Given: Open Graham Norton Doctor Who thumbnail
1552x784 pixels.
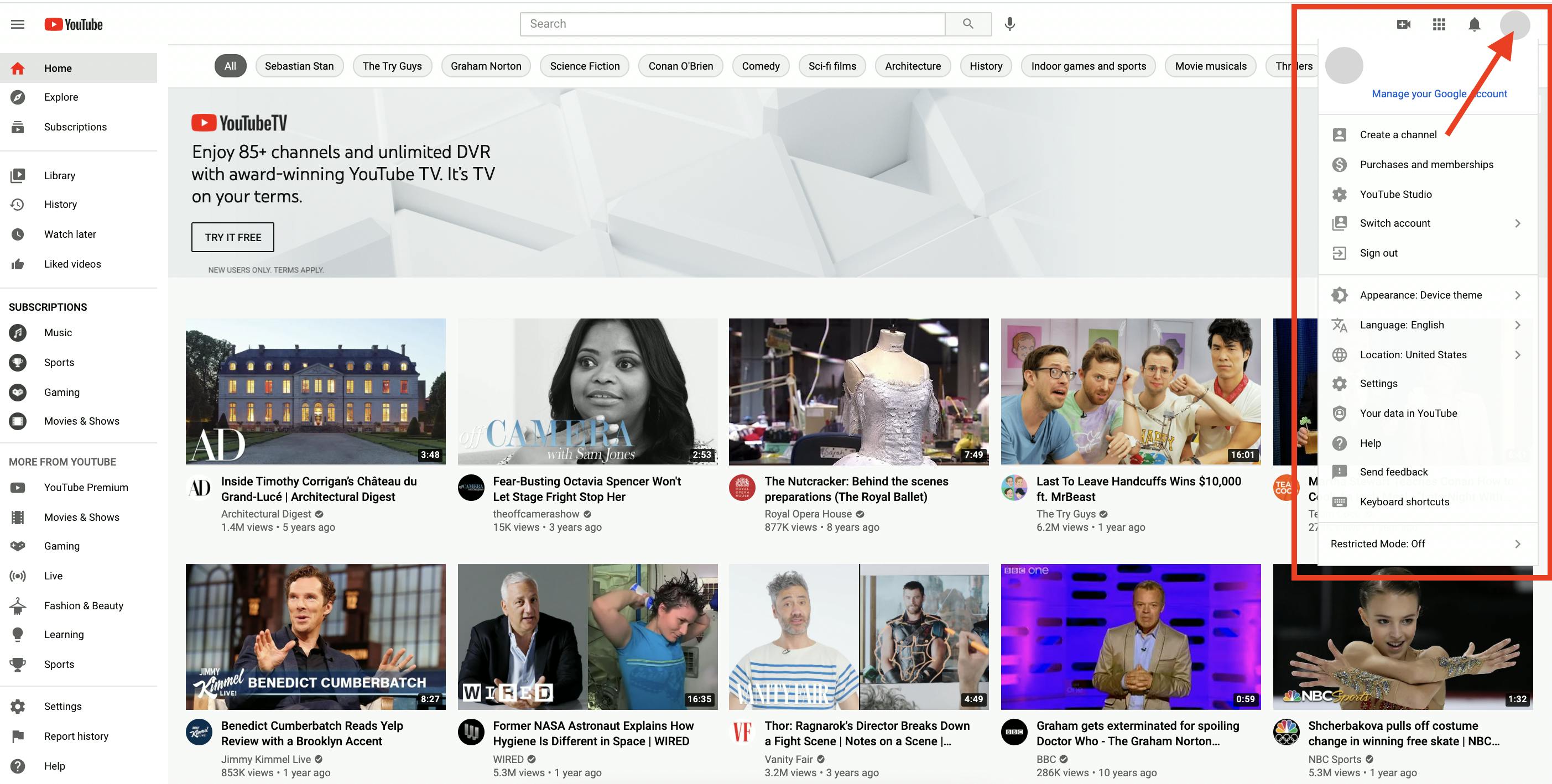Looking at the screenshot, I should click(x=1131, y=636).
